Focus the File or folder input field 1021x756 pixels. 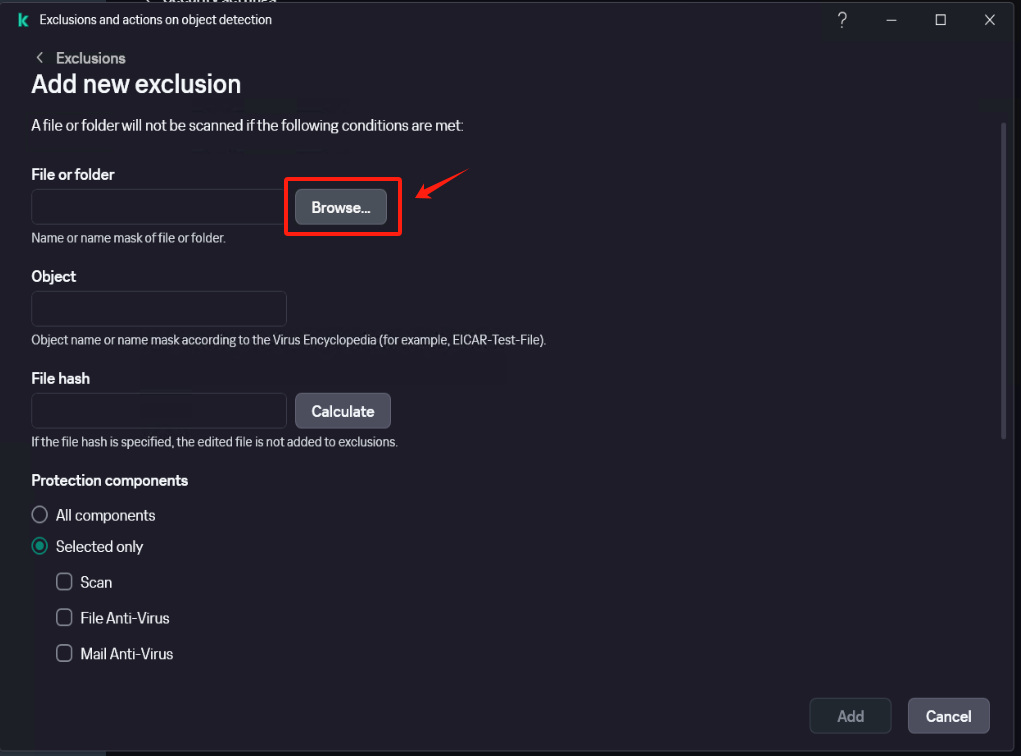click(158, 207)
